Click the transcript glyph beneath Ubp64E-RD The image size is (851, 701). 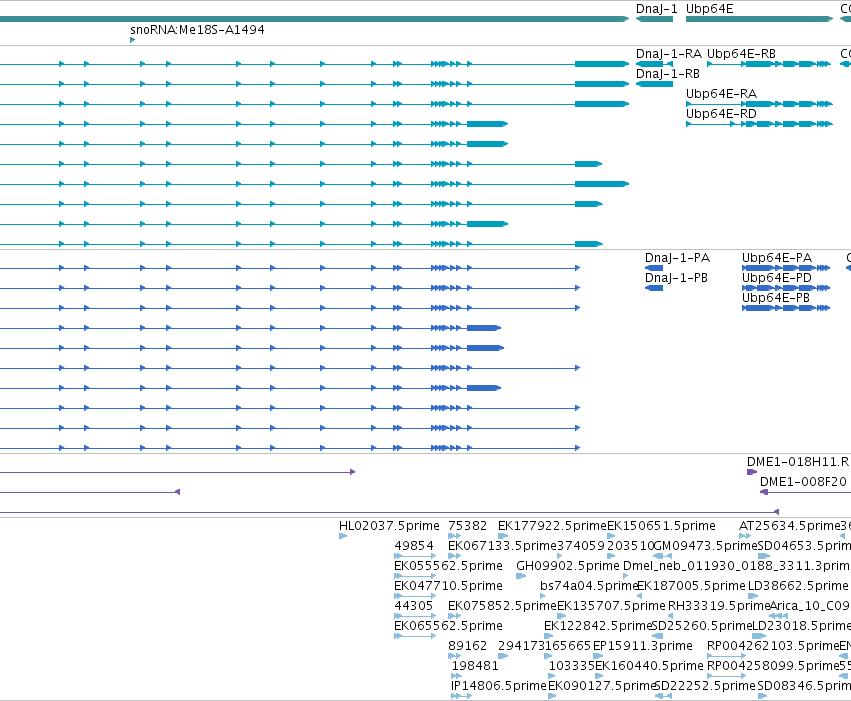[759, 124]
